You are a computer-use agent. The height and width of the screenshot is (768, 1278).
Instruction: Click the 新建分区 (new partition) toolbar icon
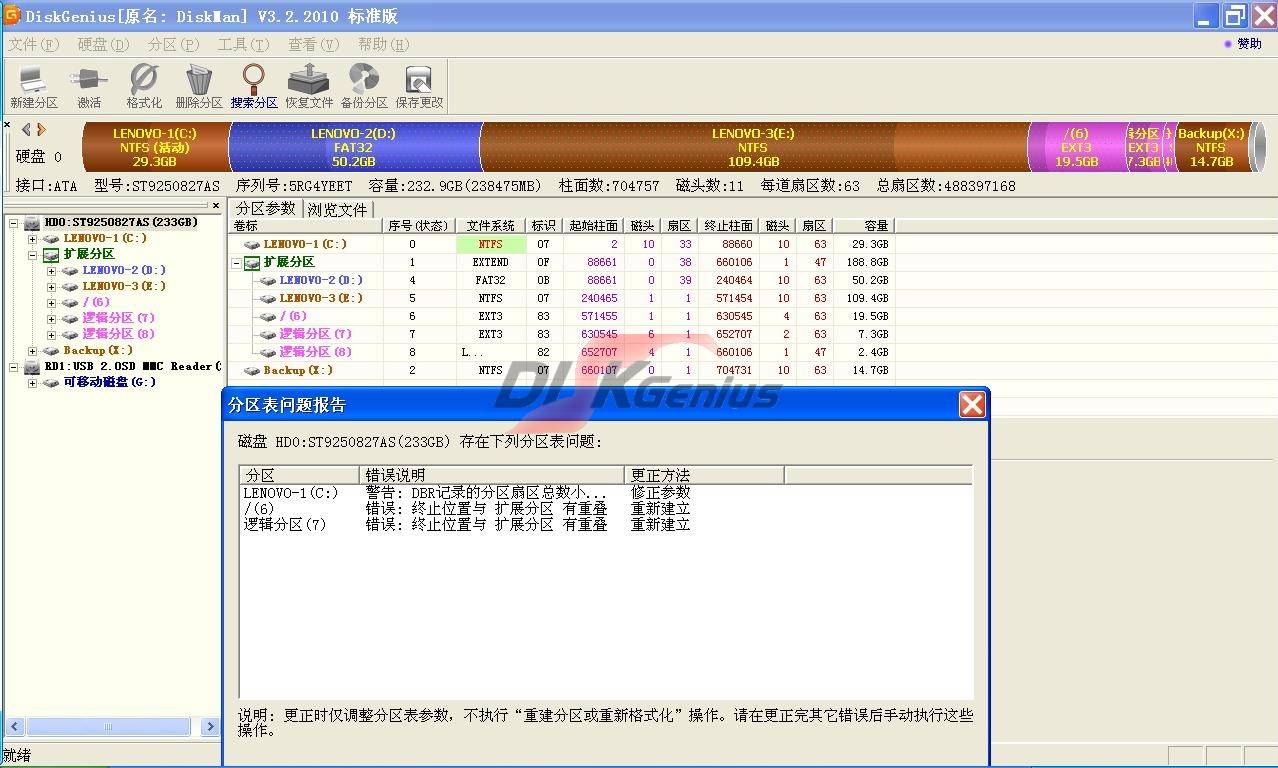click(33, 86)
